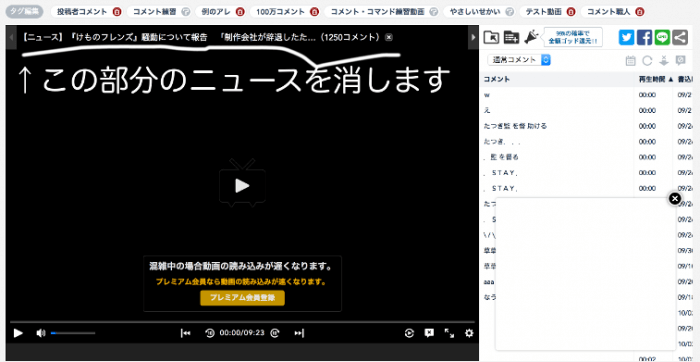
Task: Switch the player to fullscreen
Action: 449,333
